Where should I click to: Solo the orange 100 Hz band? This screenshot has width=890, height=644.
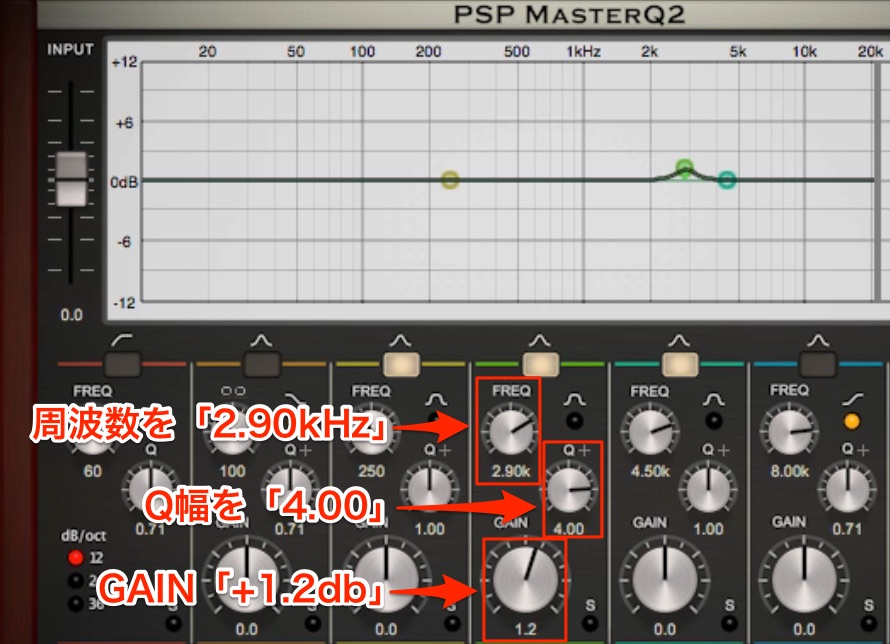tap(313, 624)
